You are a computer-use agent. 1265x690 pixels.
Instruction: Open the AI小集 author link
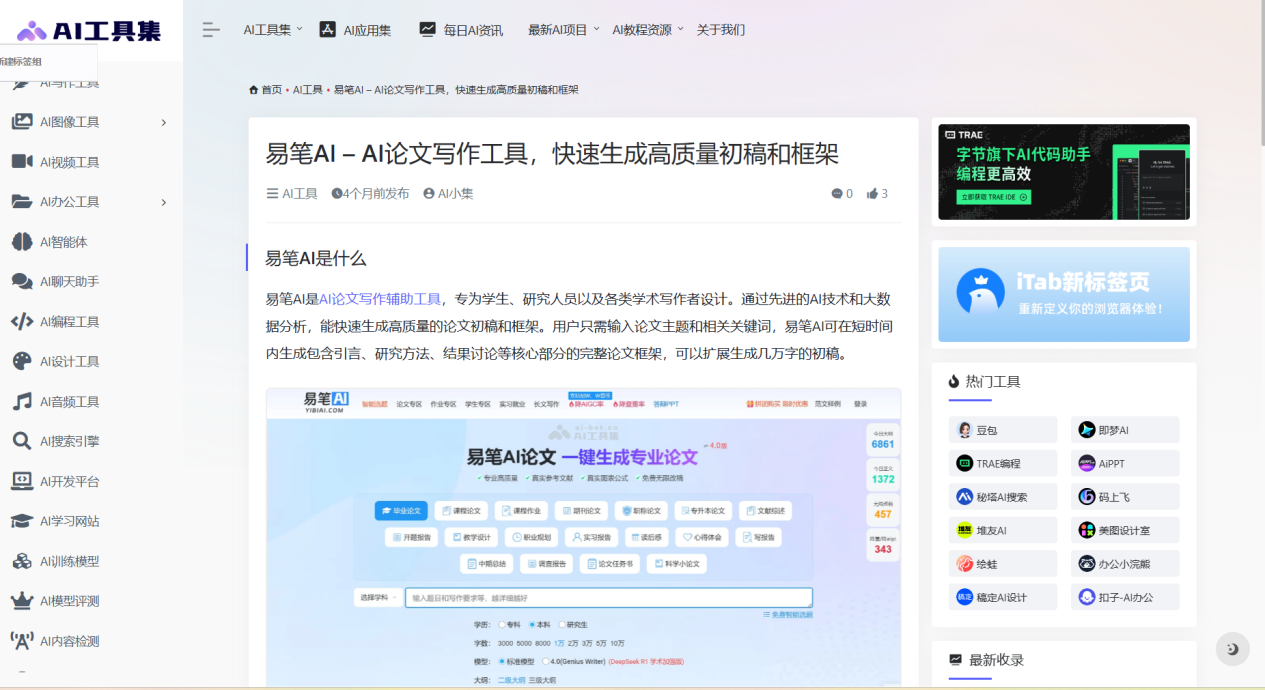(x=456, y=194)
